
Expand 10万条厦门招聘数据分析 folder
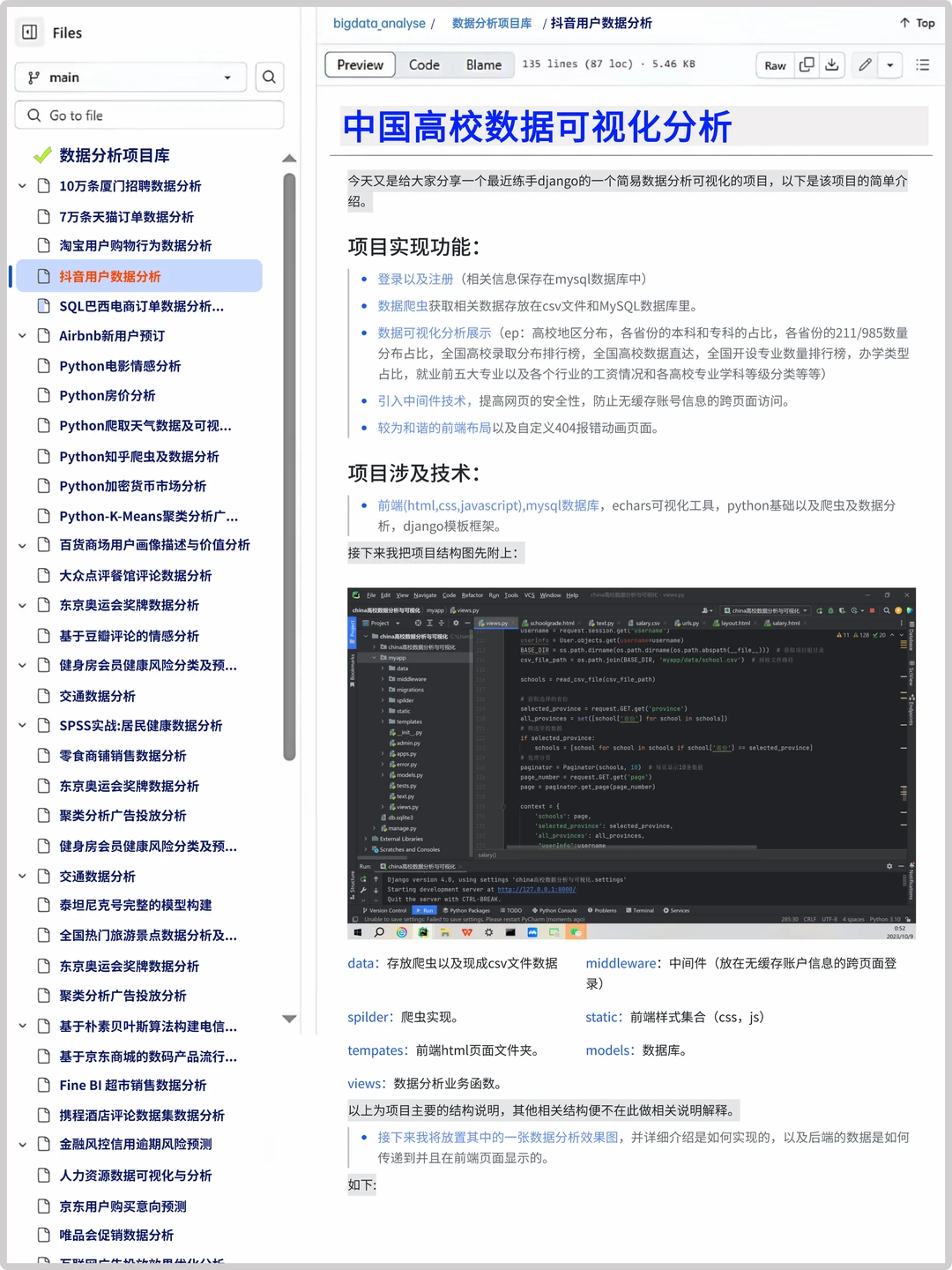[22, 186]
